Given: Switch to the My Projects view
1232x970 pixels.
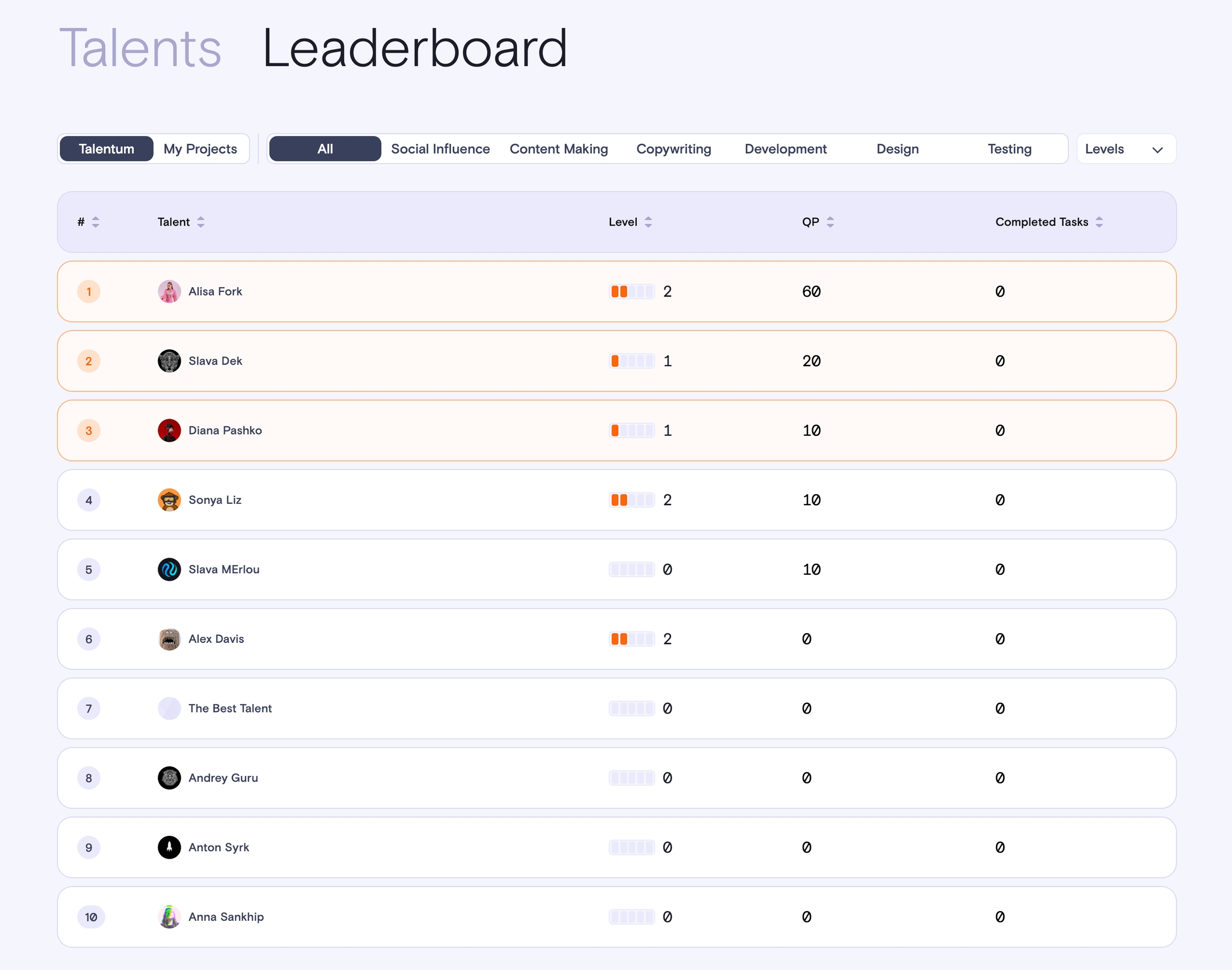Looking at the screenshot, I should coord(200,149).
